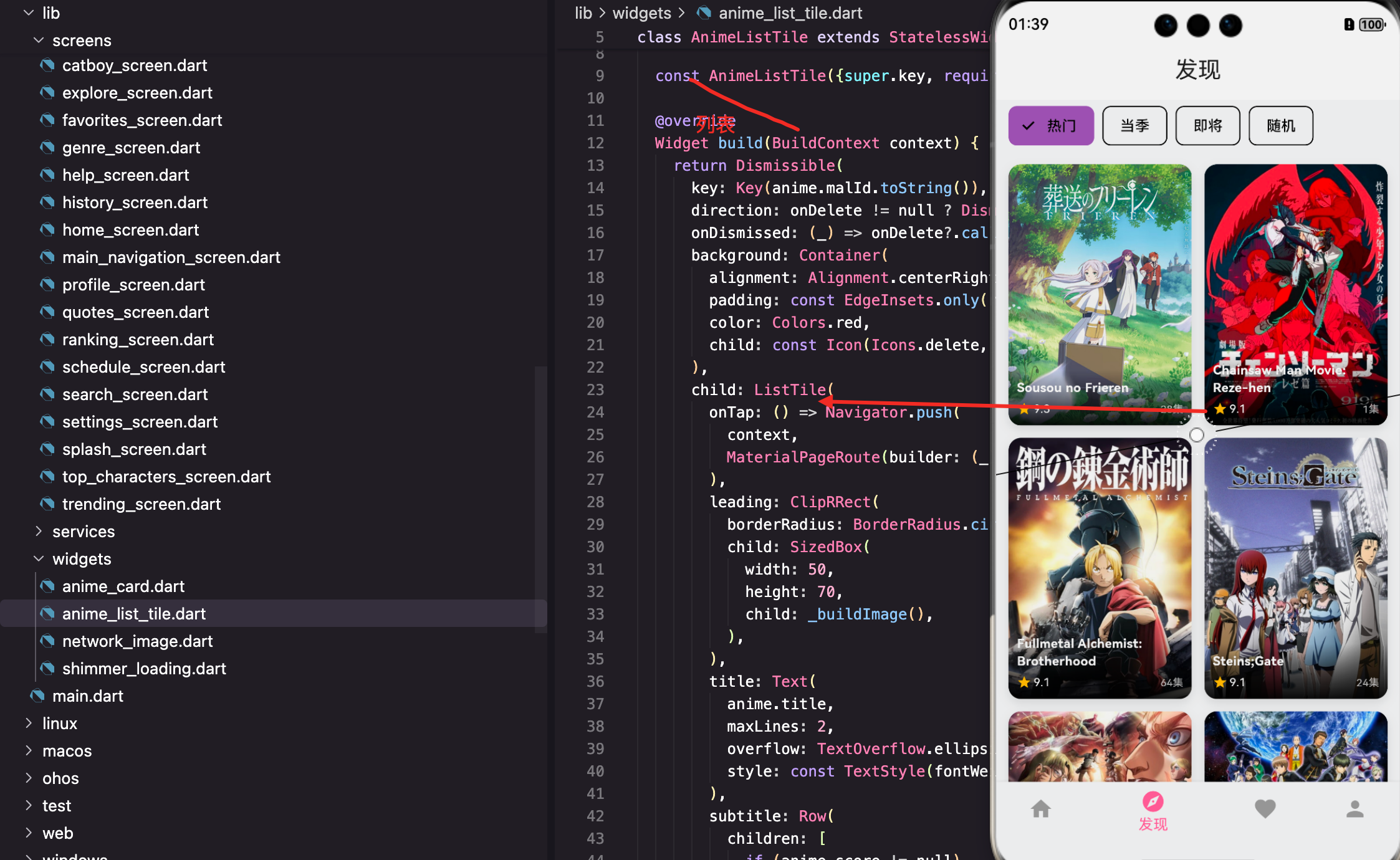Viewport: 1400px width, 860px height.
Task: Open the Sousou no Frieren poster card
Action: tap(1100, 293)
